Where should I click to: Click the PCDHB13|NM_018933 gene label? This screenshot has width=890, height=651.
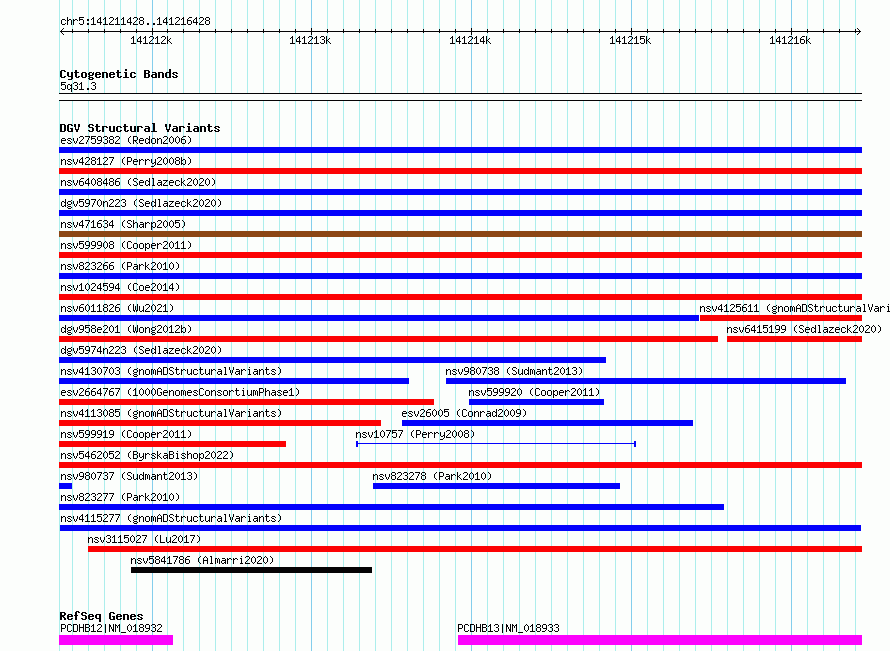[508, 628]
